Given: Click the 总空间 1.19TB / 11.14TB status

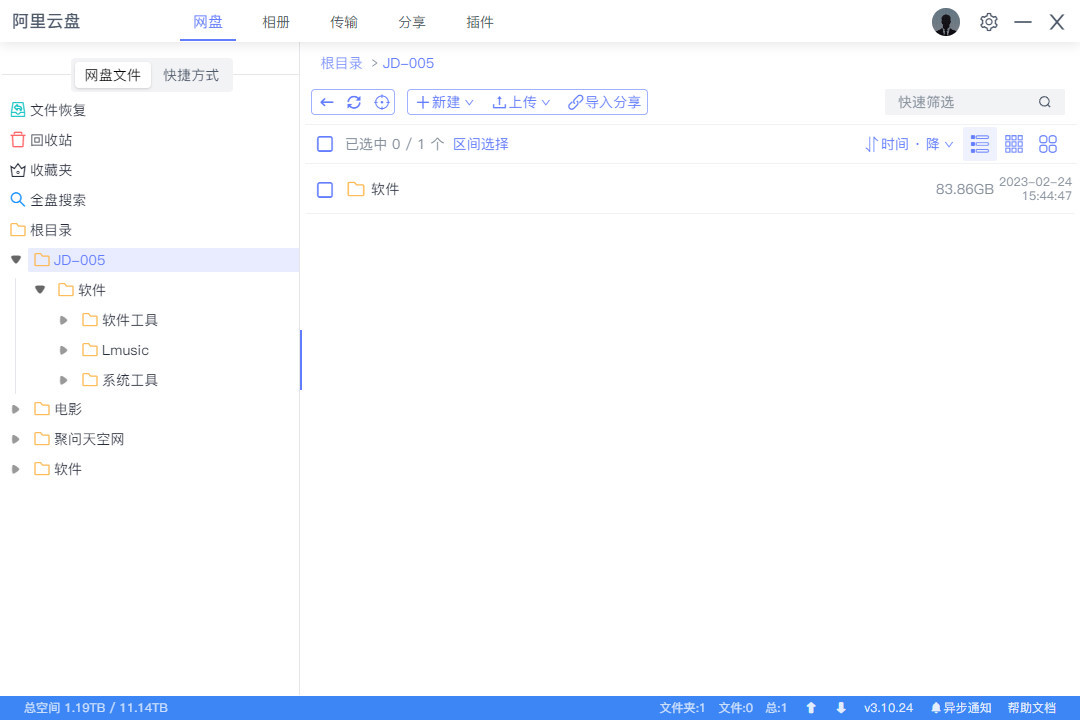Looking at the screenshot, I should (96, 708).
